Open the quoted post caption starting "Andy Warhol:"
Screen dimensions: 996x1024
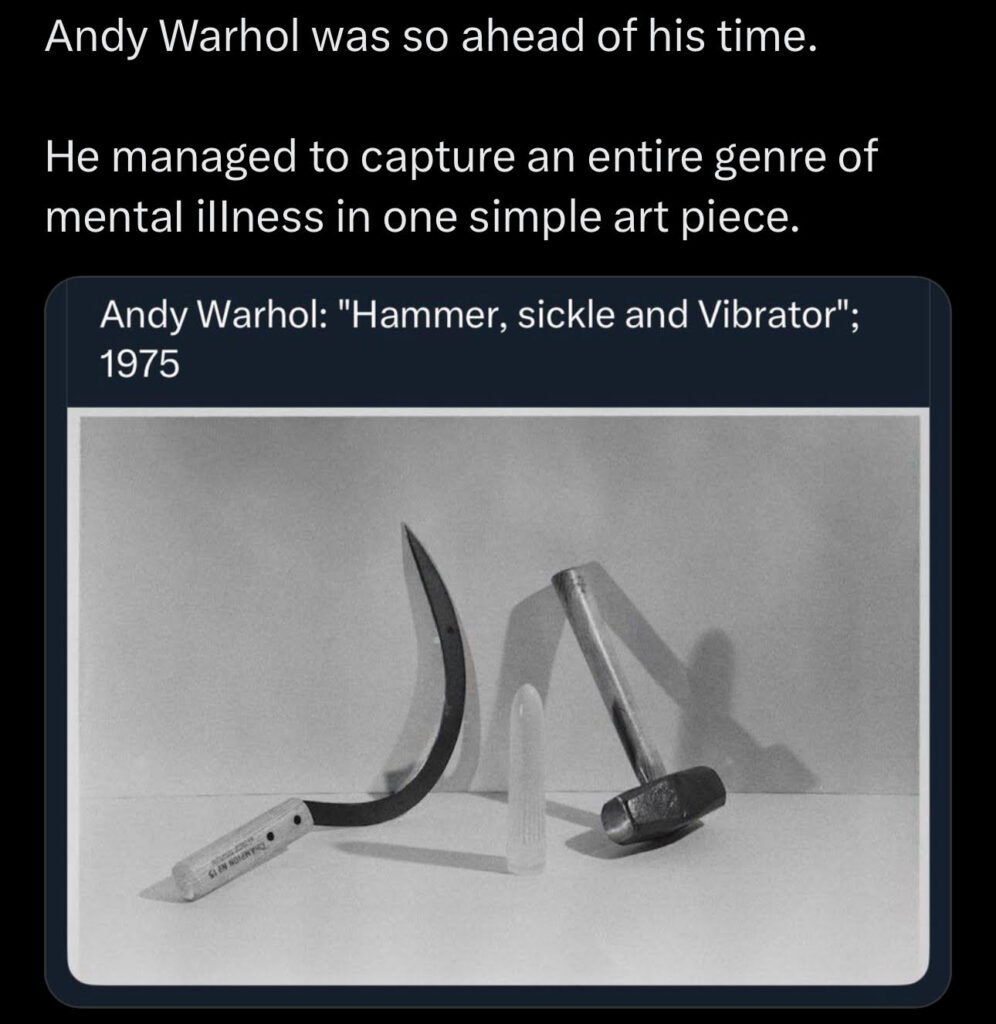tap(479, 339)
